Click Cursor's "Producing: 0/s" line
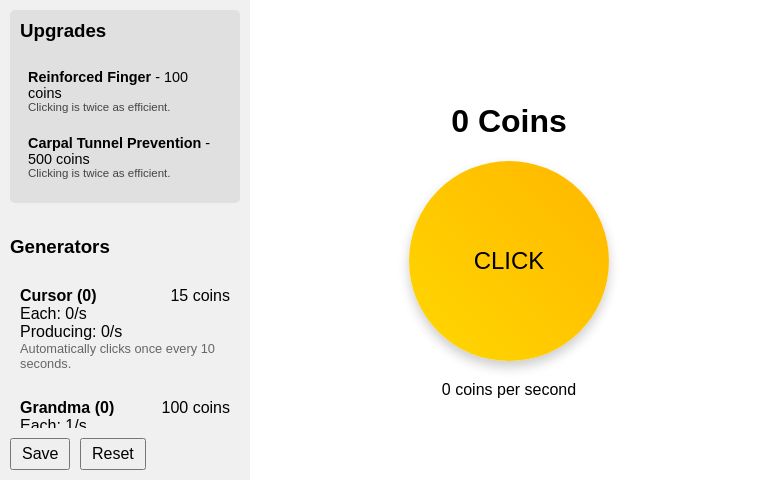 (71, 332)
